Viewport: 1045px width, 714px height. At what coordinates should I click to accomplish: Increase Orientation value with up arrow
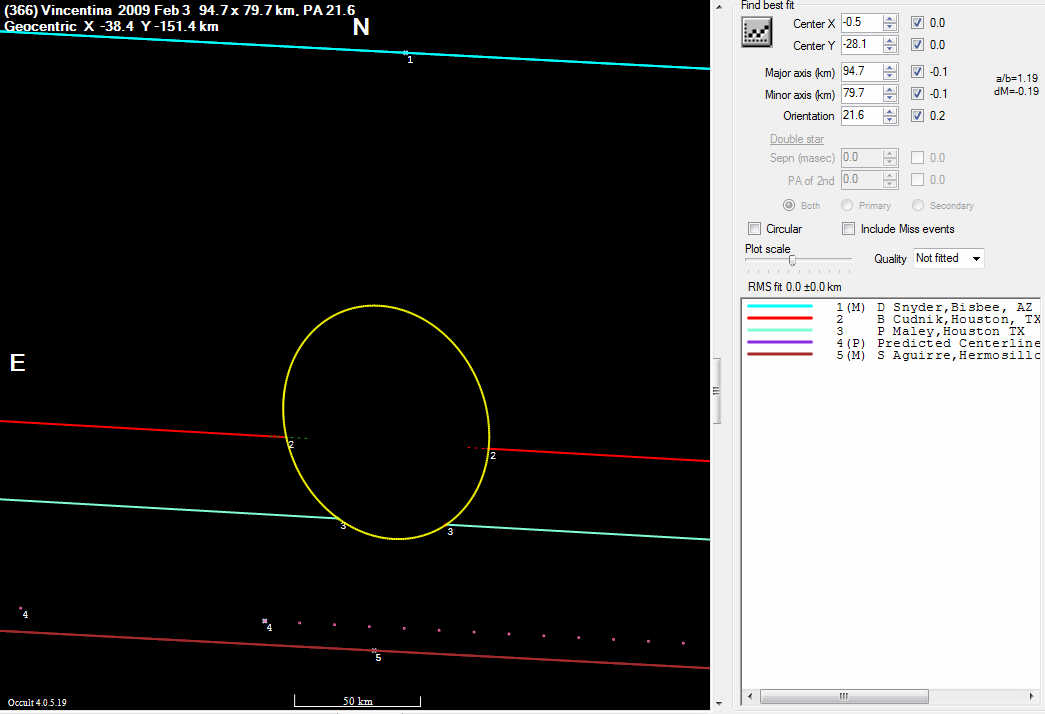tap(890, 111)
